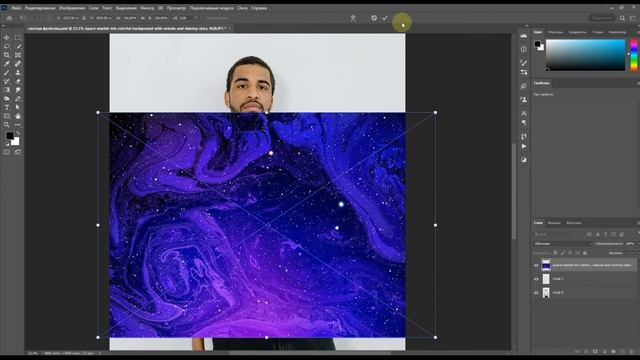Select the Move tool
This screenshot has height=360, width=640.
pyautogui.click(x=7, y=38)
